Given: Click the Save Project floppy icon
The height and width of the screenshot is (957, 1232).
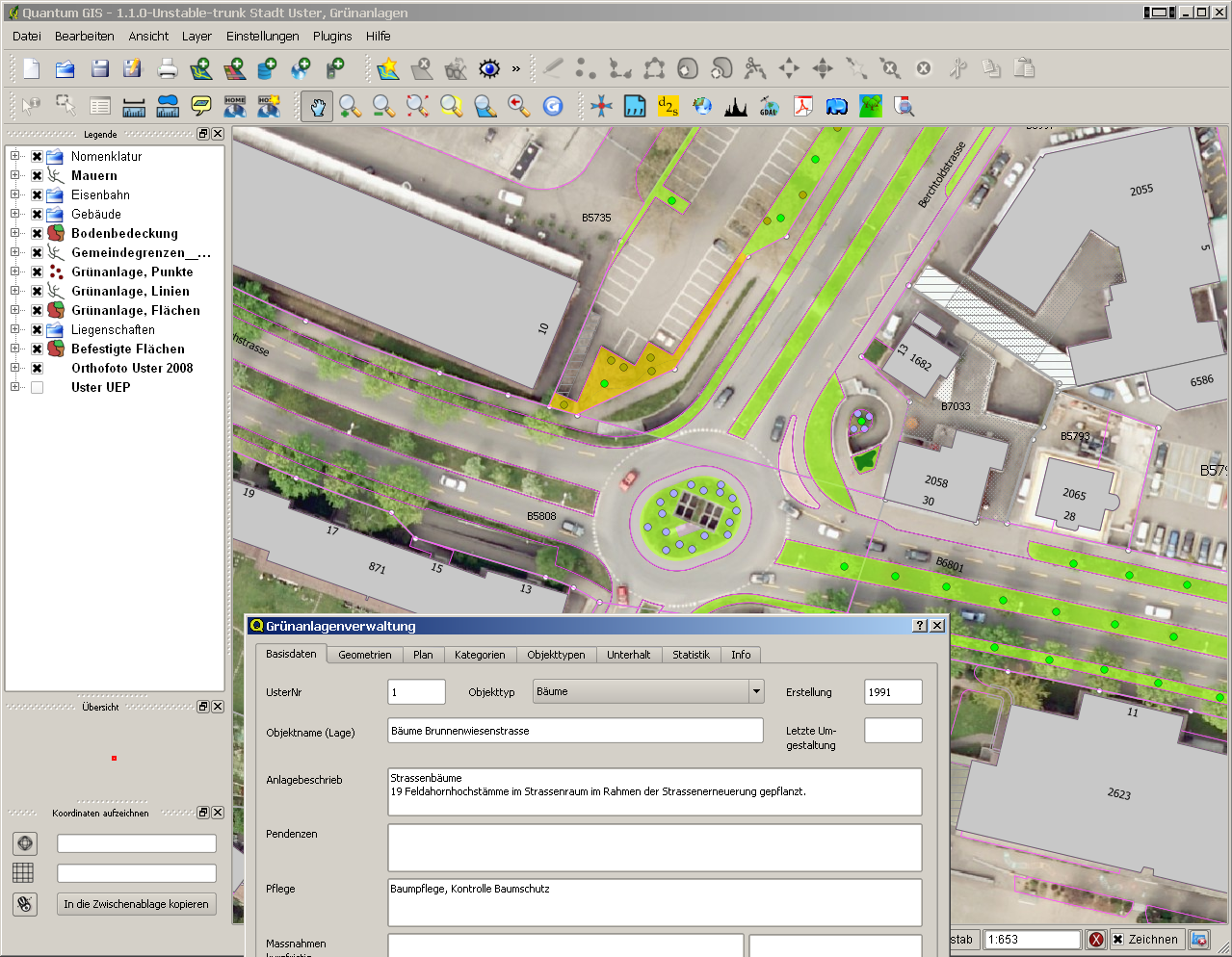Looking at the screenshot, I should pos(100,68).
